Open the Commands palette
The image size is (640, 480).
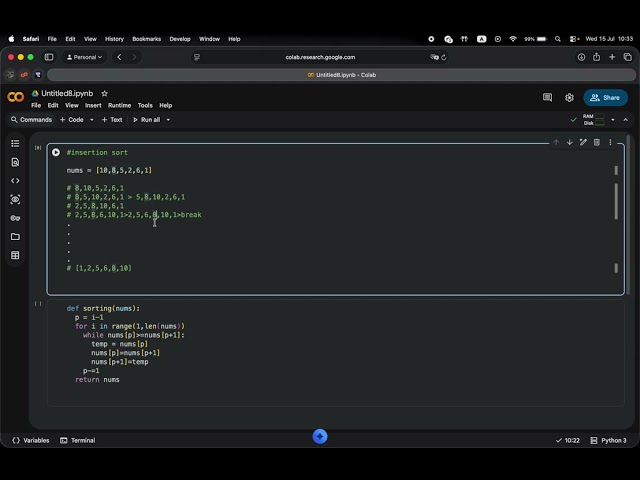(31, 120)
